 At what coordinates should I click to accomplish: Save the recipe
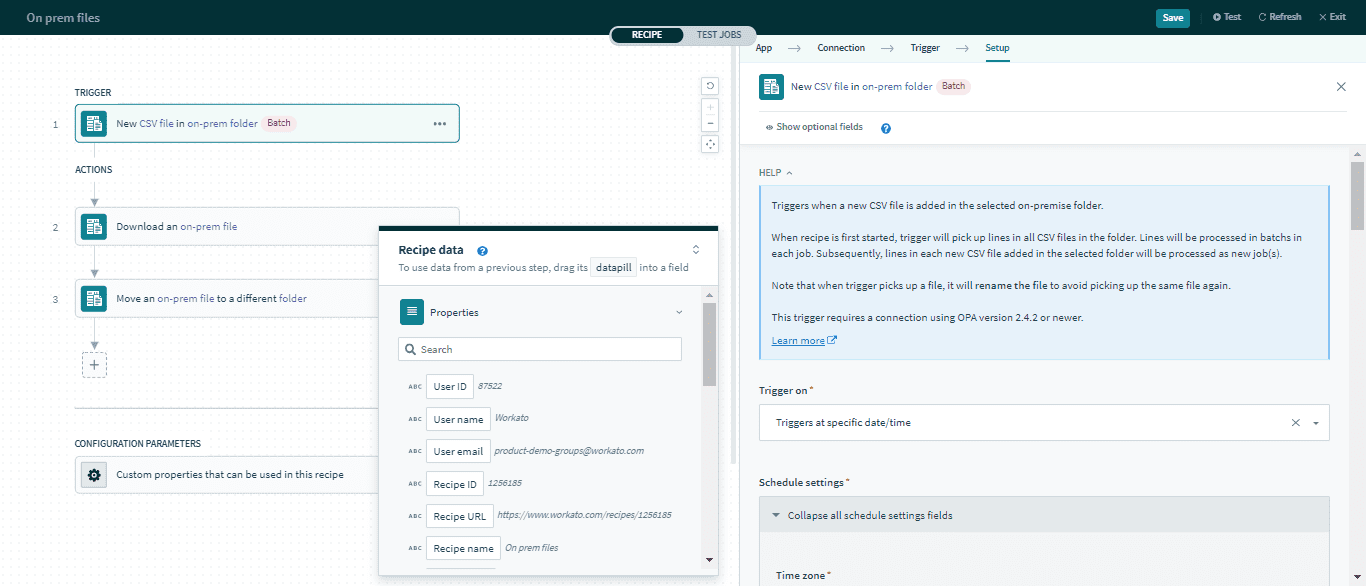coord(1172,17)
